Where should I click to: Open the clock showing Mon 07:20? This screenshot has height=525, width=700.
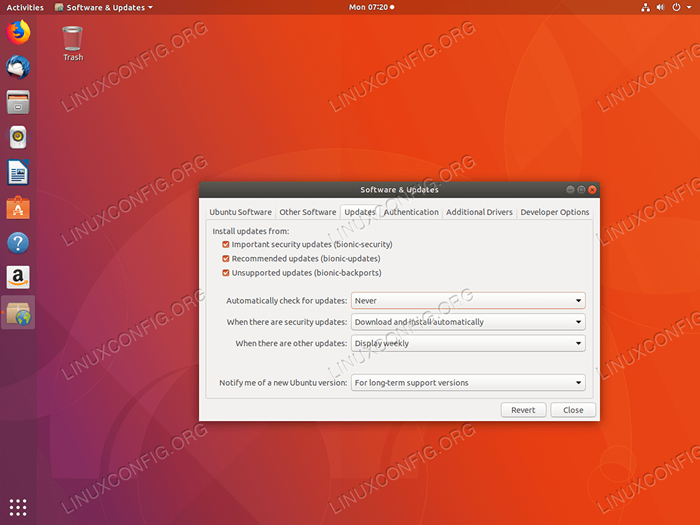point(370,7)
